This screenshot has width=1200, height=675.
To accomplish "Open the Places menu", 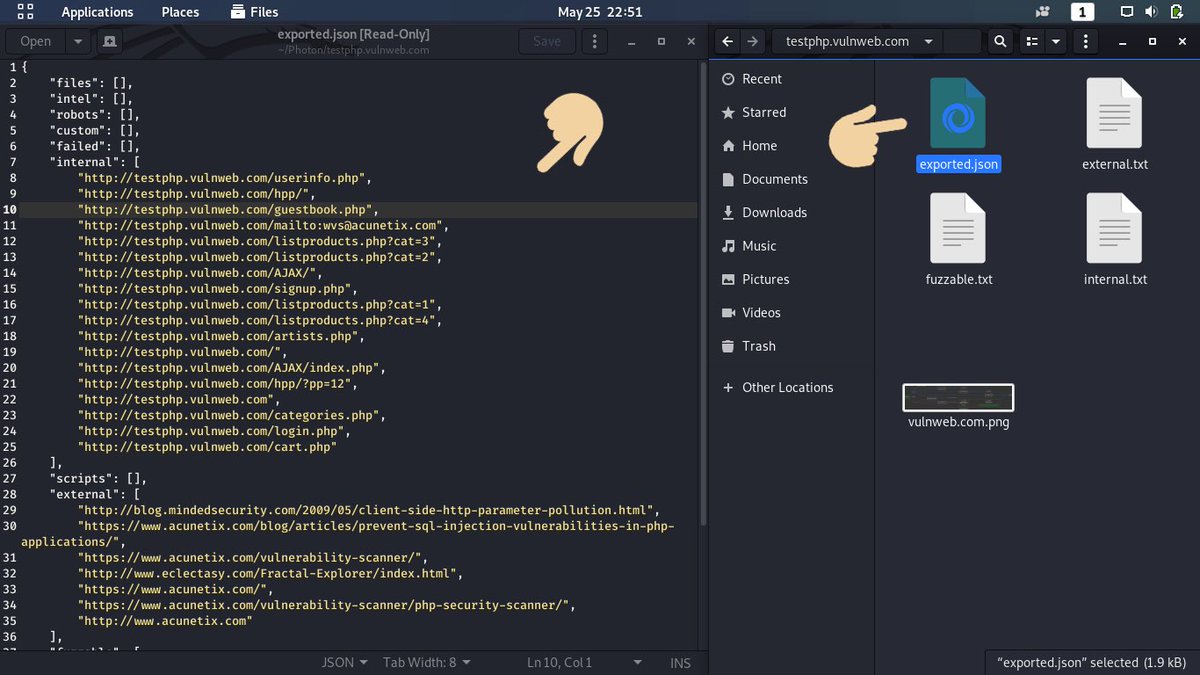I will coord(180,12).
